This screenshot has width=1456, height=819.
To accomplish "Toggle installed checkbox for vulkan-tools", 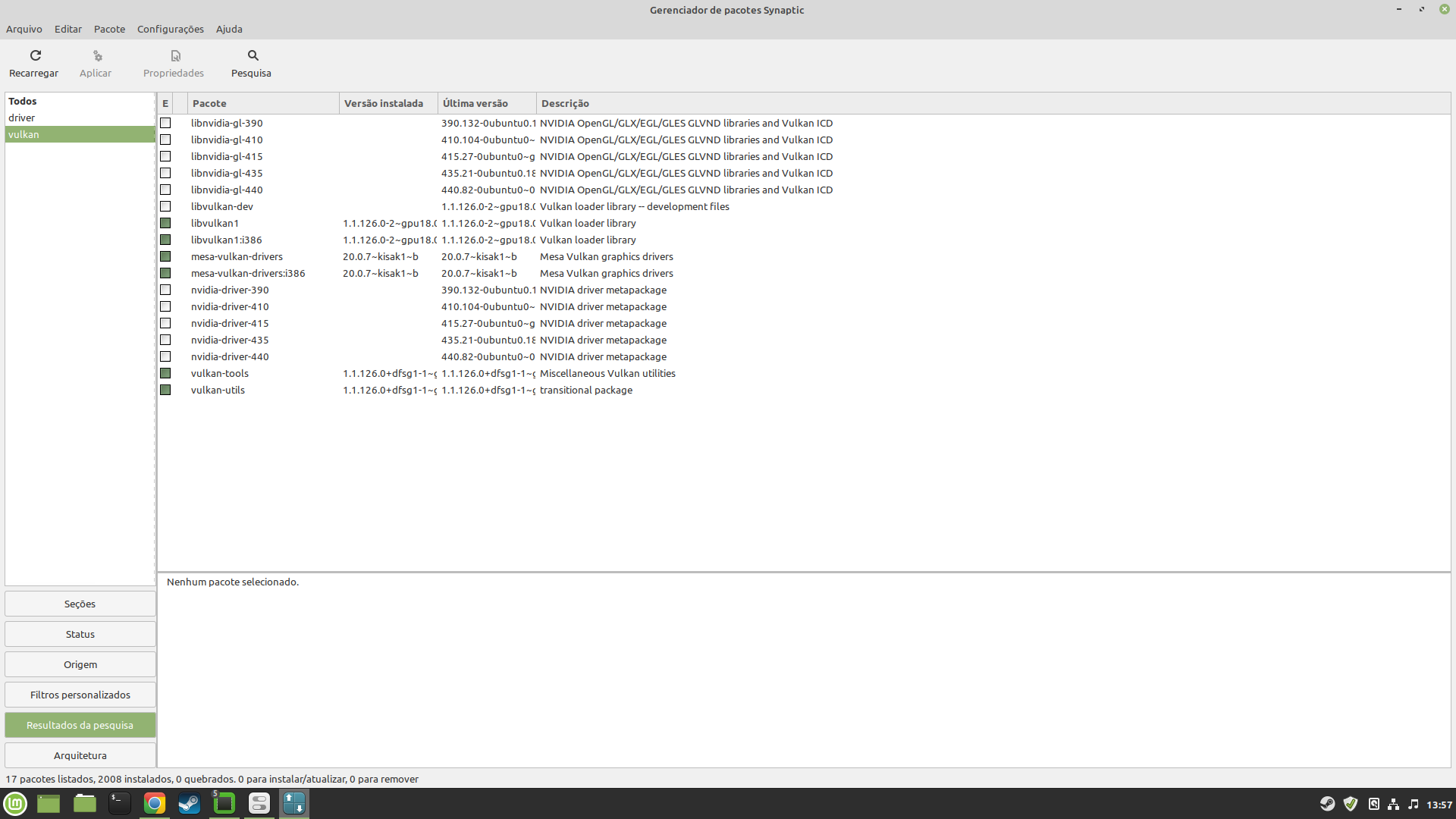I will point(165,373).
